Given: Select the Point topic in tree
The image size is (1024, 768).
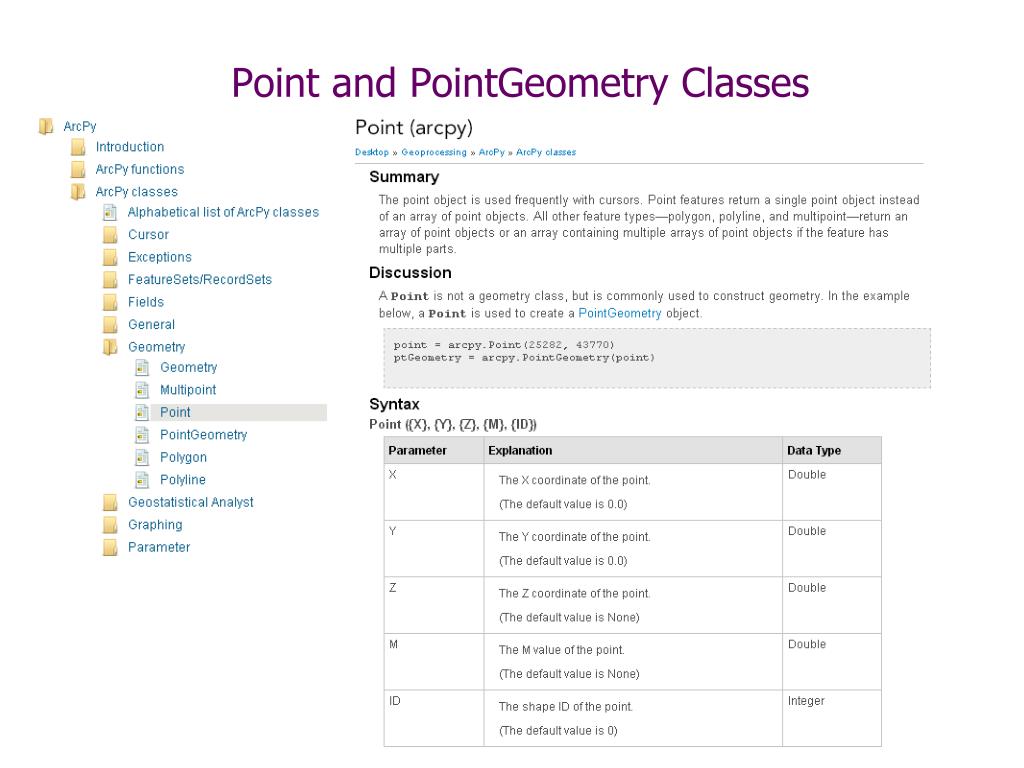Looking at the screenshot, I should click(x=175, y=413).
